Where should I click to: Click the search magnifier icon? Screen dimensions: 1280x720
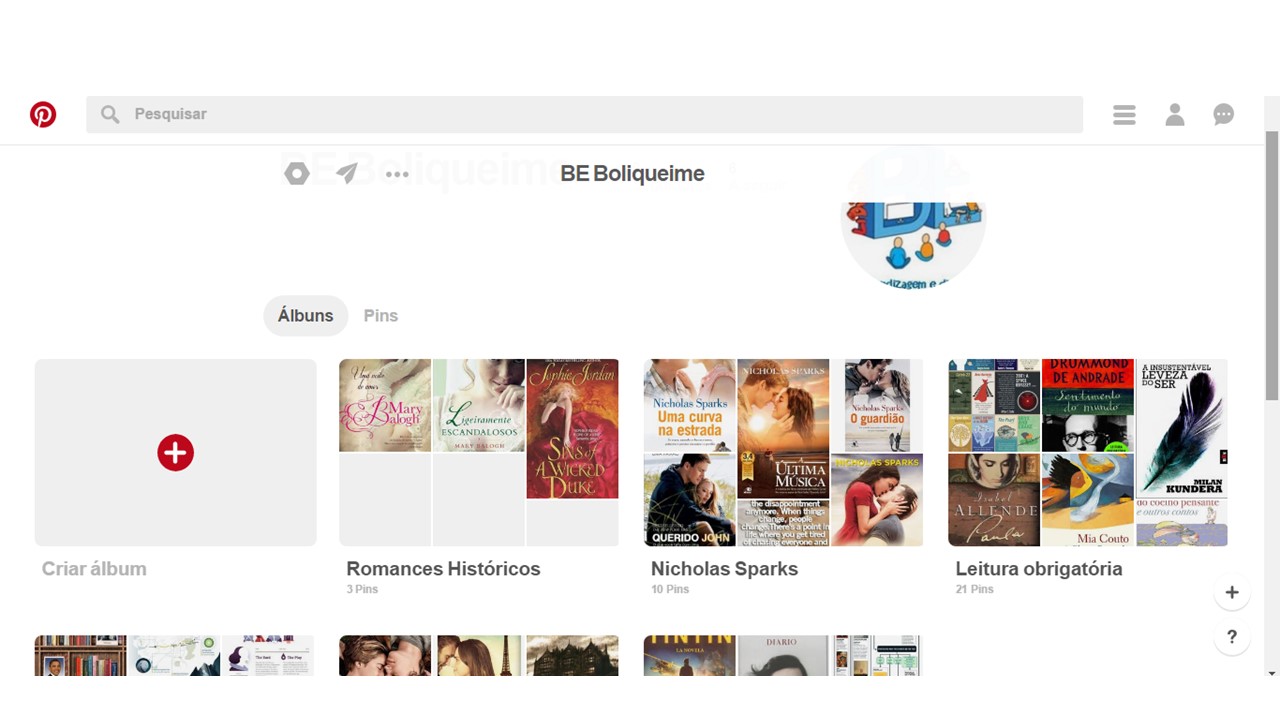pos(110,114)
